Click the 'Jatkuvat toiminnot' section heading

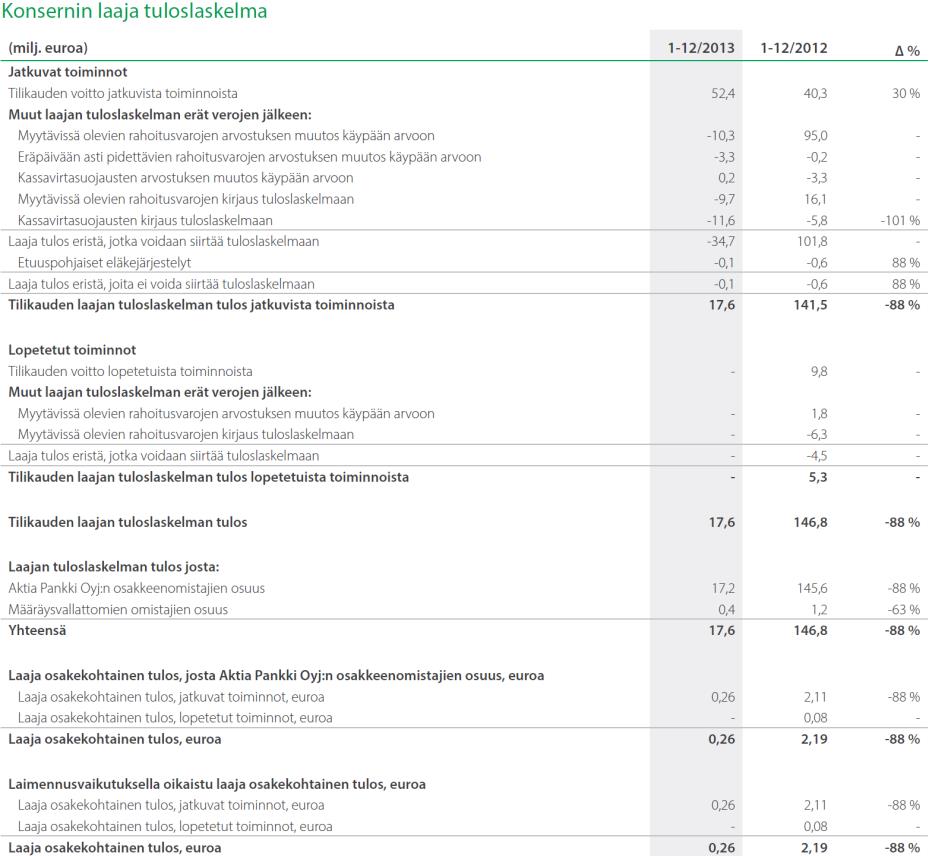click(x=68, y=72)
